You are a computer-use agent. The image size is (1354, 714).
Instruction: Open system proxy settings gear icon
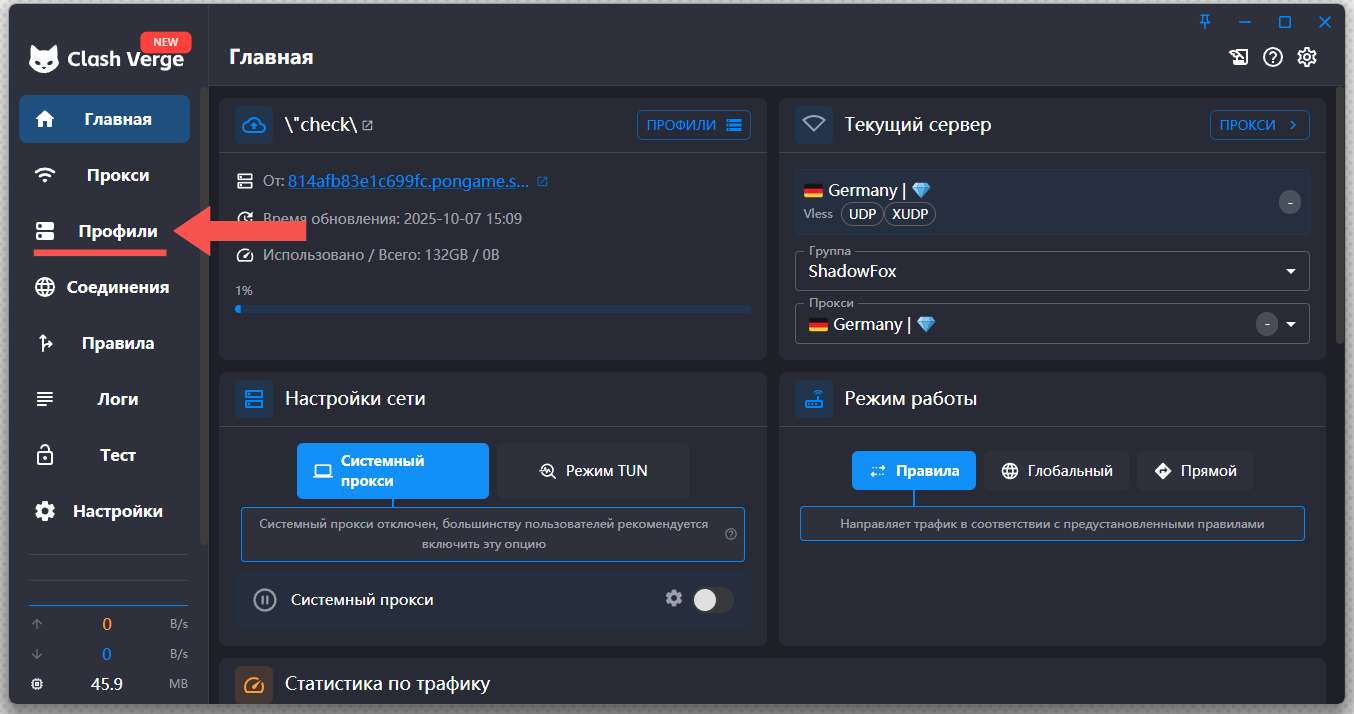coord(674,598)
